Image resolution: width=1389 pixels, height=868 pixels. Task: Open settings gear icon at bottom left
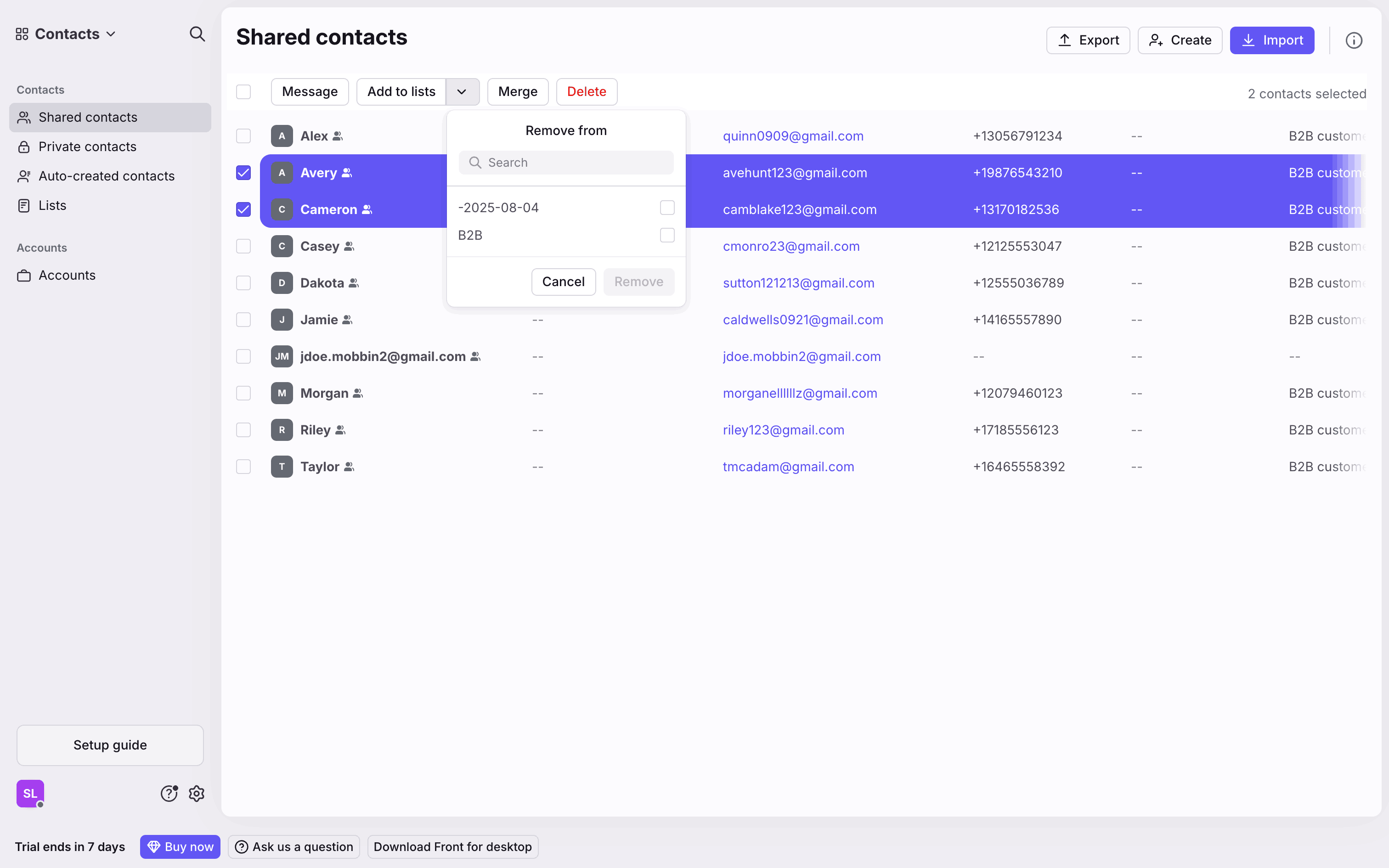(197, 794)
